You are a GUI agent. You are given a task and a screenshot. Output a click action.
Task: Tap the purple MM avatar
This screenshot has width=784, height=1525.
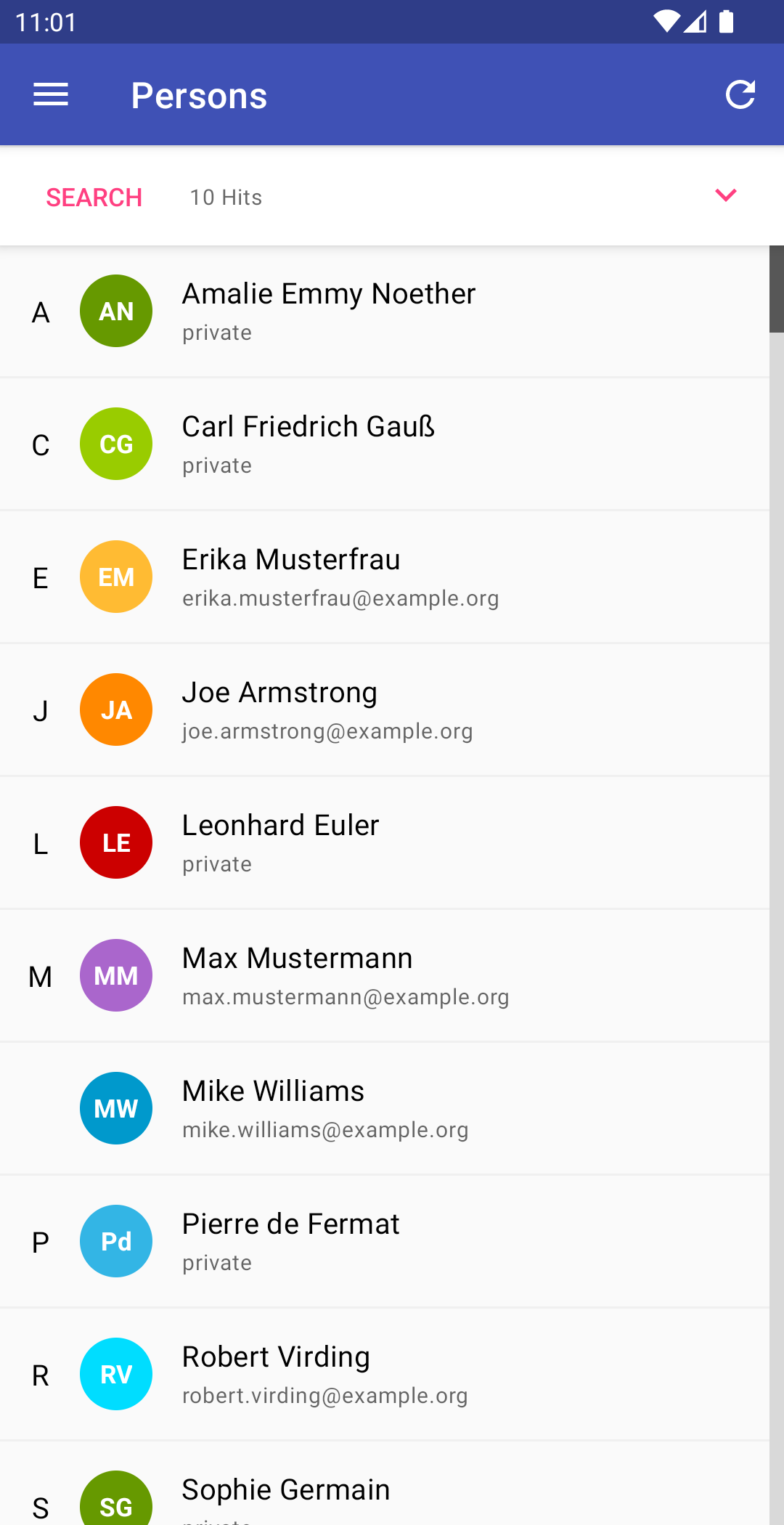(x=116, y=975)
